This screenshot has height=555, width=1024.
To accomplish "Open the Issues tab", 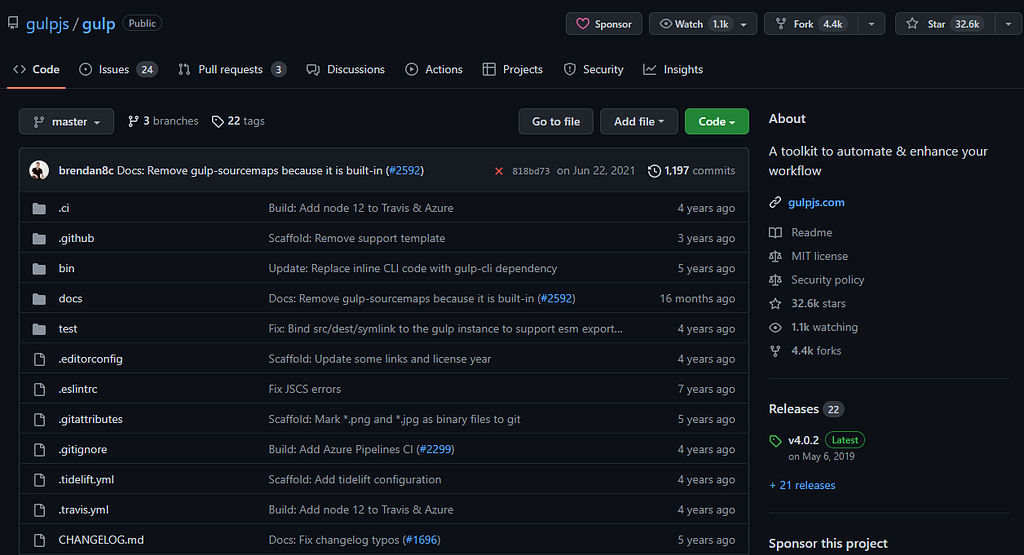I will 118,69.
